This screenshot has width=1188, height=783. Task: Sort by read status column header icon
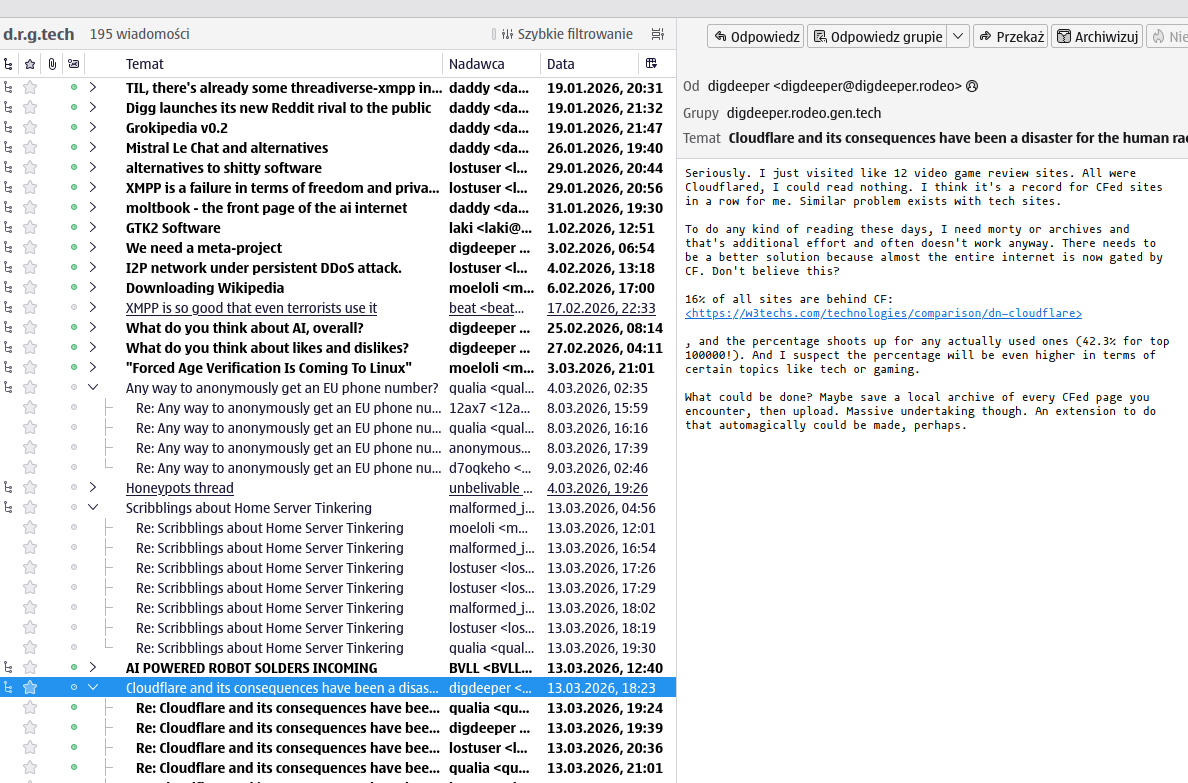click(73, 64)
